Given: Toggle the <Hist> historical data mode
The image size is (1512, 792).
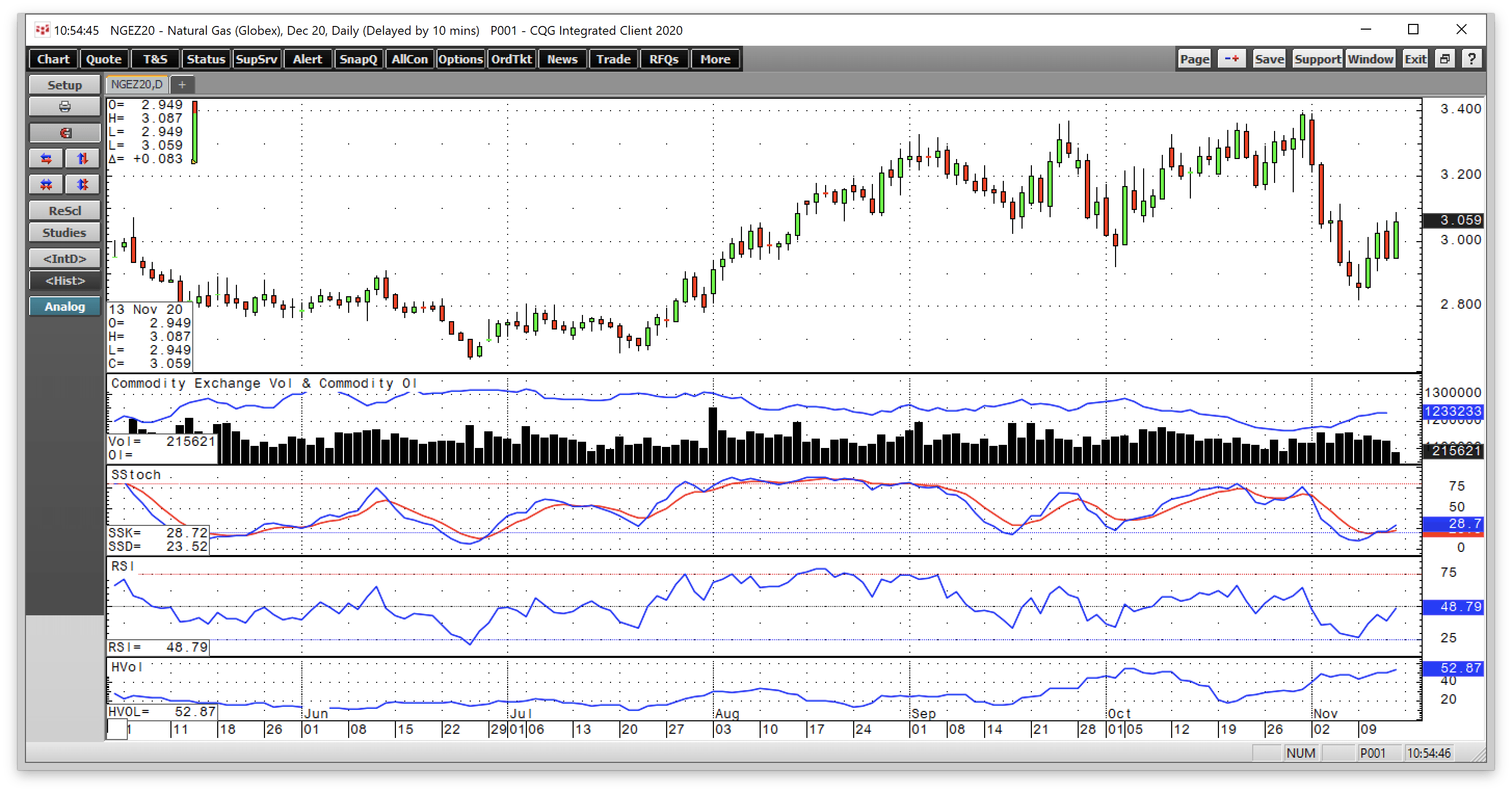Looking at the screenshot, I should tap(64, 280).
